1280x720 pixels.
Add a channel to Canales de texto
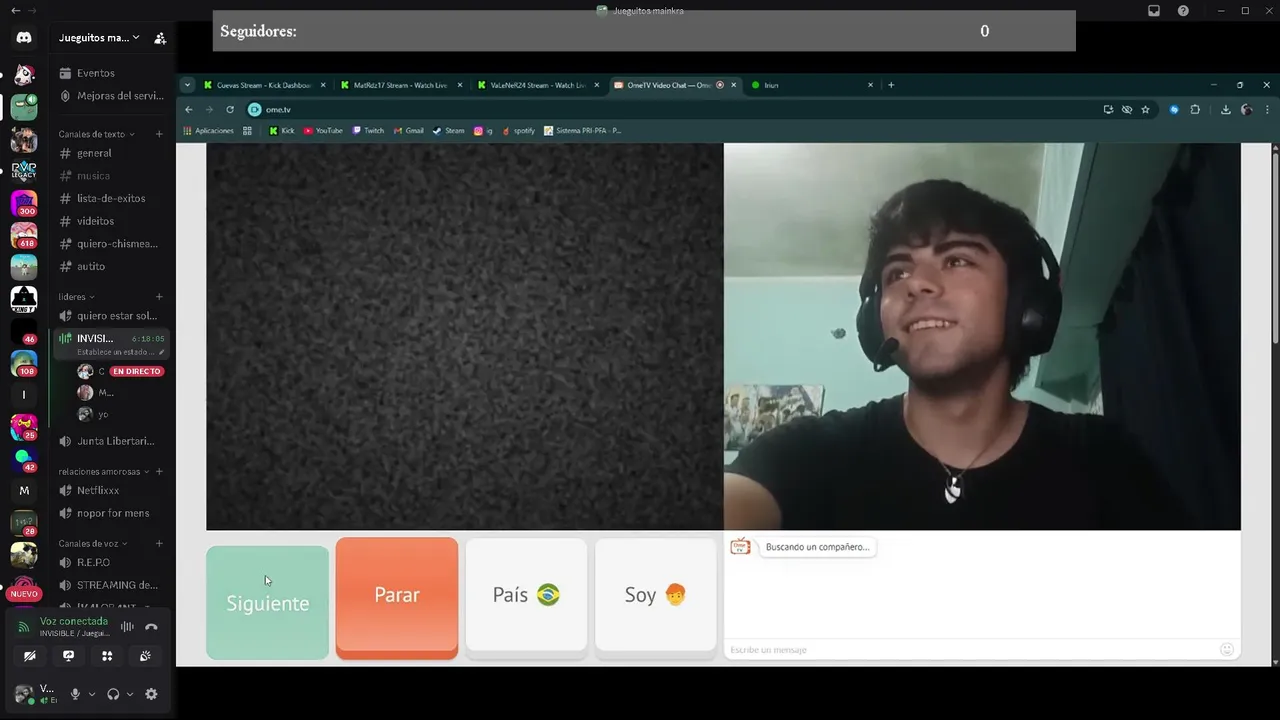(159, 134)
